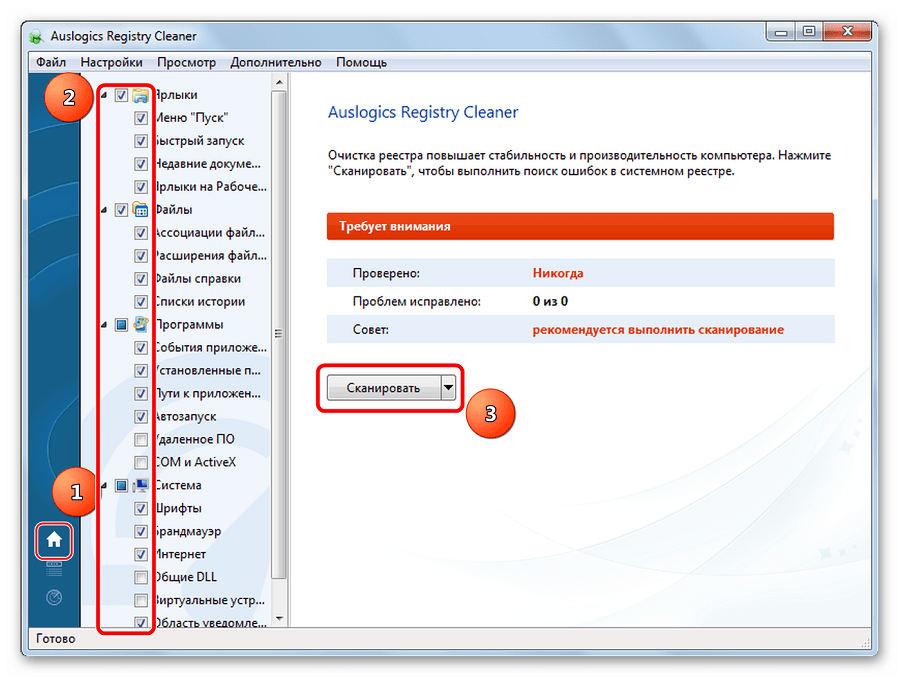Select the Программы tree label
Viewport: 900px width, 678px height.
pyautogui.click(x=189, y=325)
